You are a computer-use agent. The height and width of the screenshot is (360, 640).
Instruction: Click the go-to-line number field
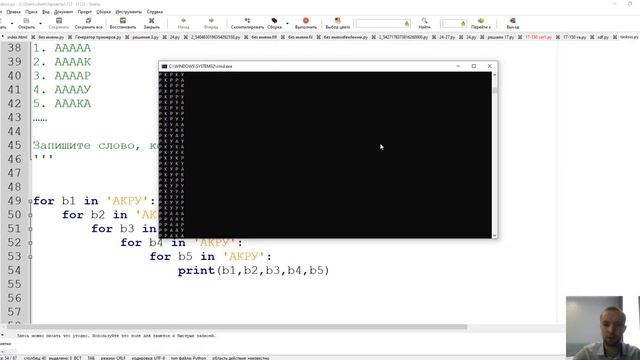click(x=453, y=24)
